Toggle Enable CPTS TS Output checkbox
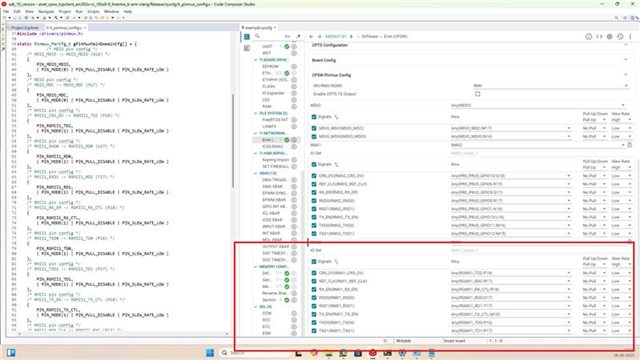This screenshot has height=360, width=640. click(478, 94)
